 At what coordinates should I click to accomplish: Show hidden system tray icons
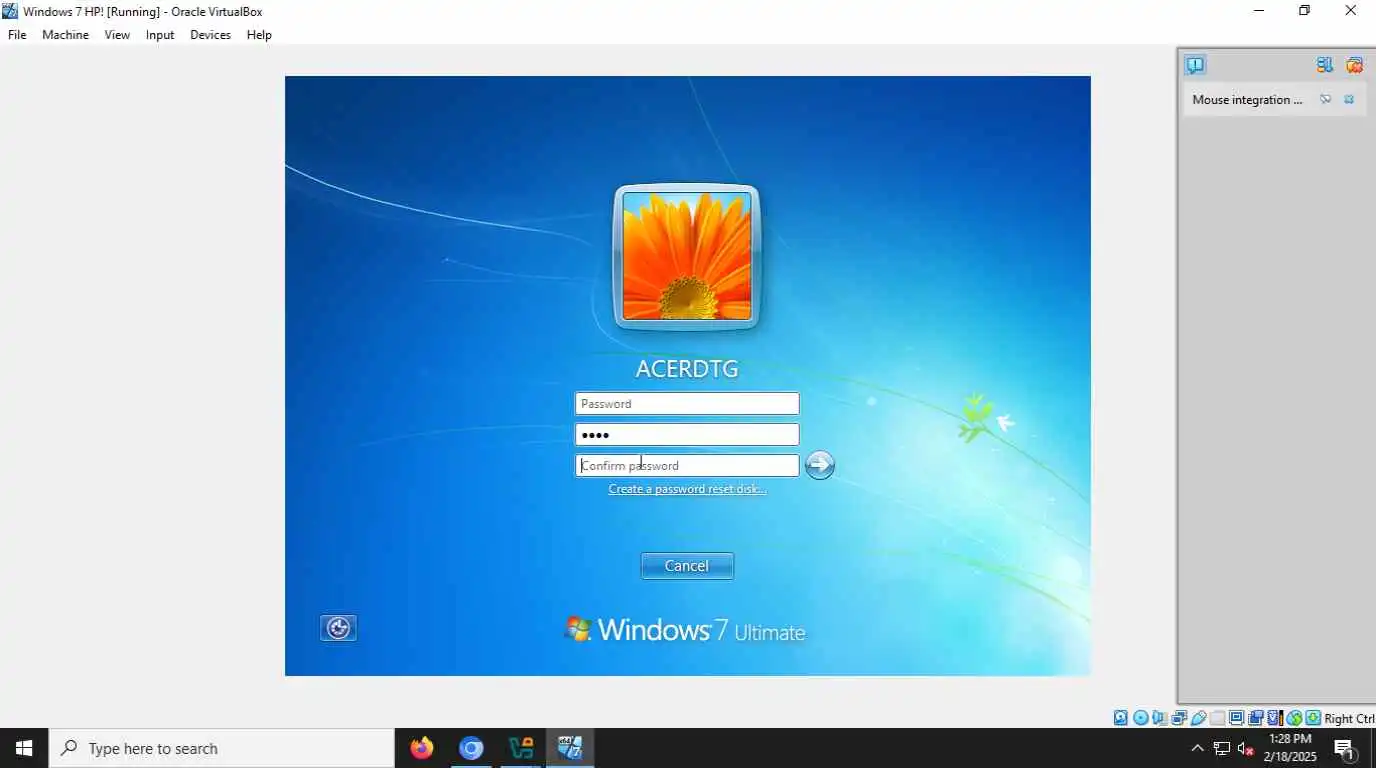click(1197, 748)
